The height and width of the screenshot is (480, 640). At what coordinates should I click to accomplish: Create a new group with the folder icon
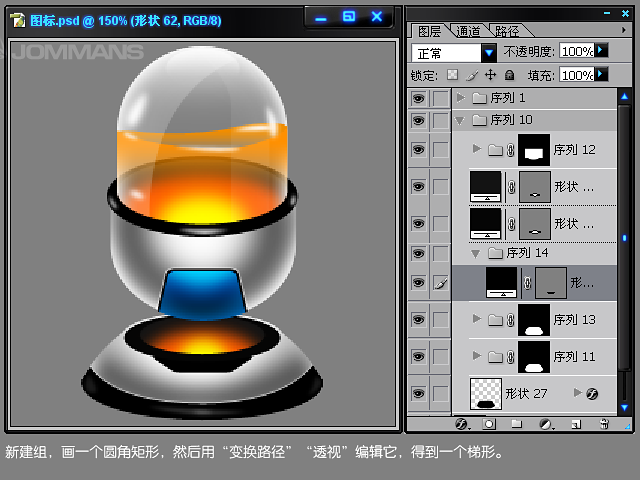coord(517,424)
